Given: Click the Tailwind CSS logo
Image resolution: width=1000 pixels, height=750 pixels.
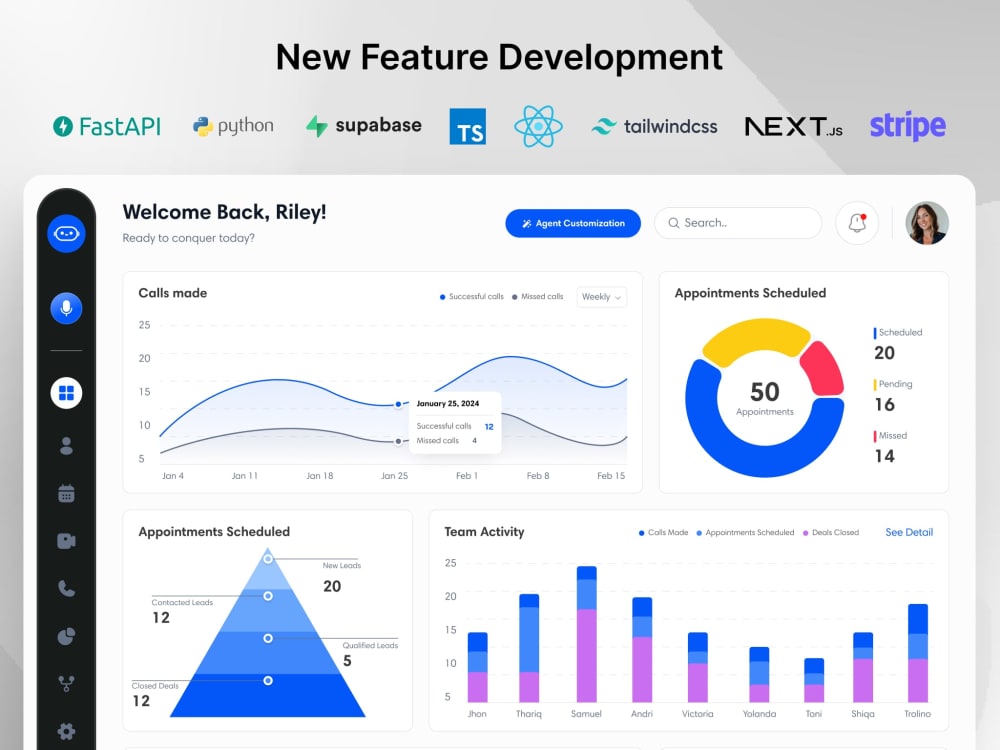Looking at the screenshot, I should tap(654, 126).
